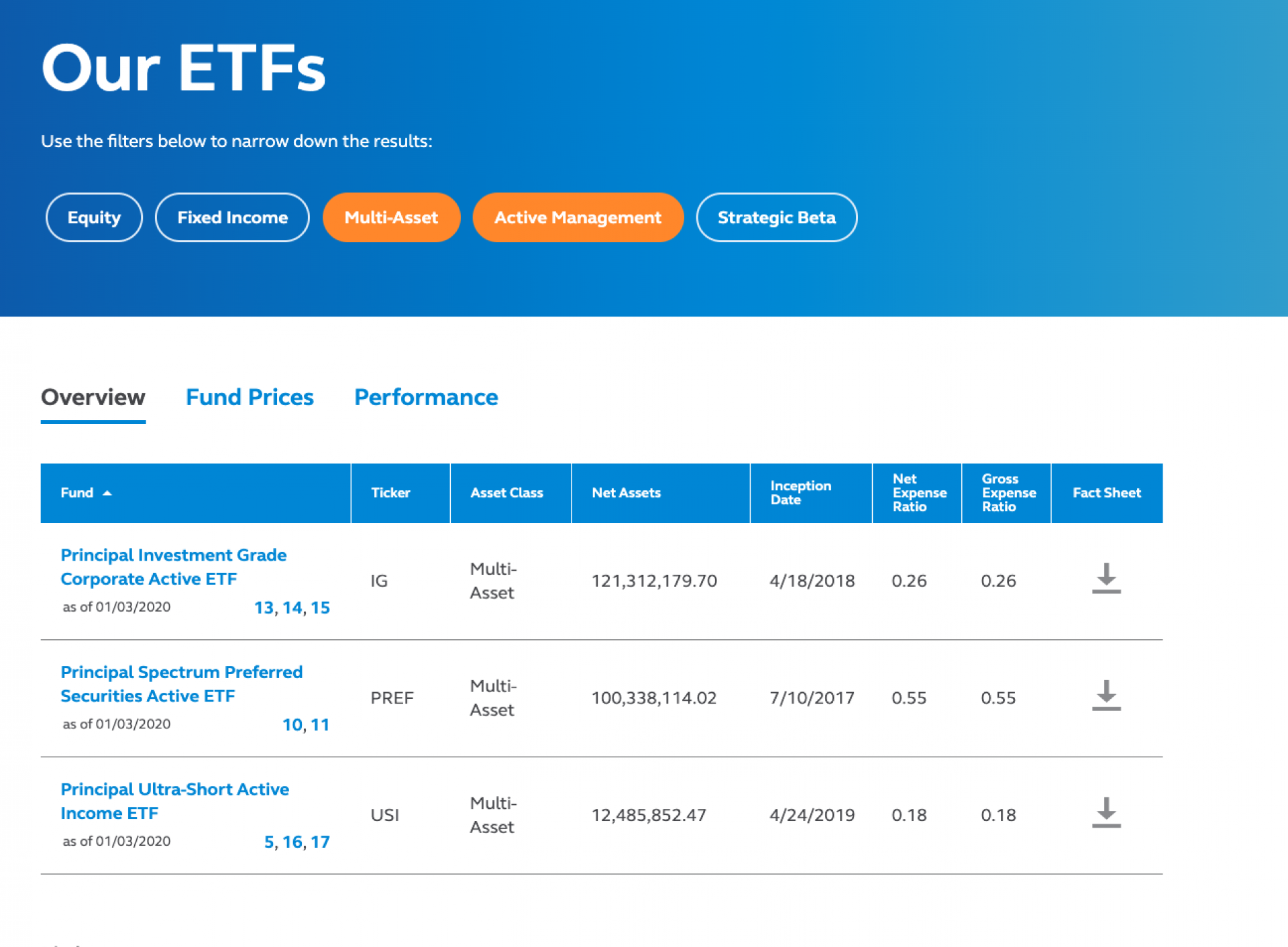1288x947 pixels.
Task: Click the Fund column sort arrow
Action: click(107, 493)
